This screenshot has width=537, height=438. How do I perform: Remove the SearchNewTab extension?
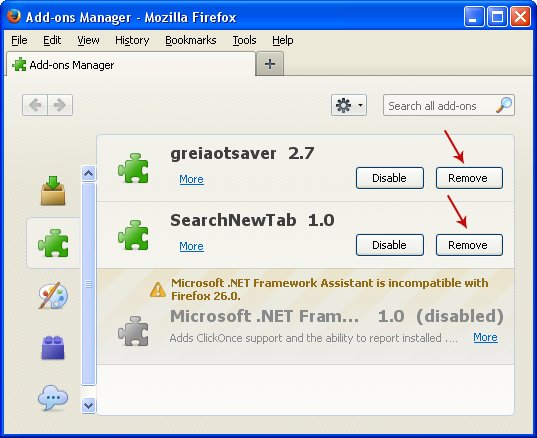[x=469, y=245]
